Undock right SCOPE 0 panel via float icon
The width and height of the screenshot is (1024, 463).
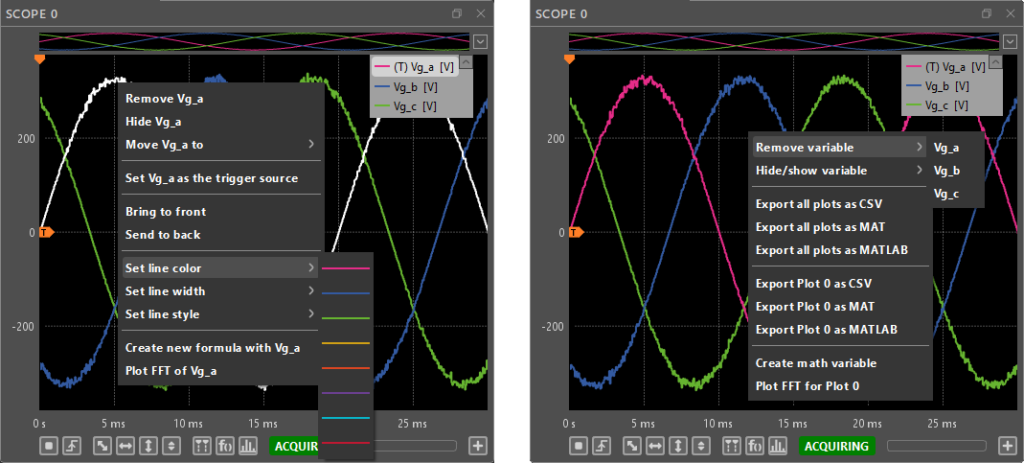tap(986, 14)
